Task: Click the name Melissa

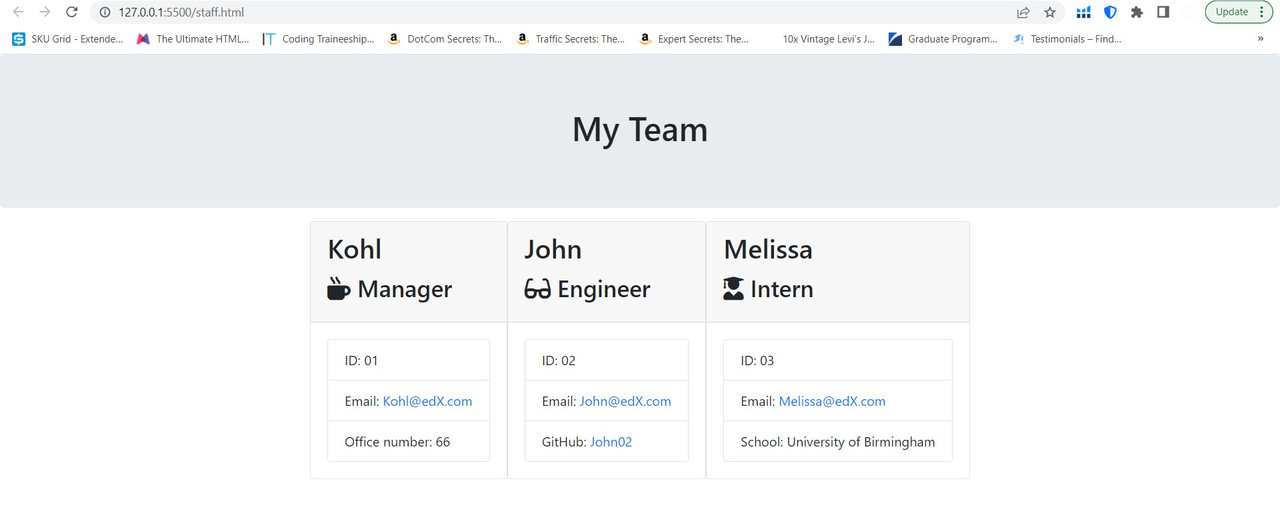Action: [768, 249]
